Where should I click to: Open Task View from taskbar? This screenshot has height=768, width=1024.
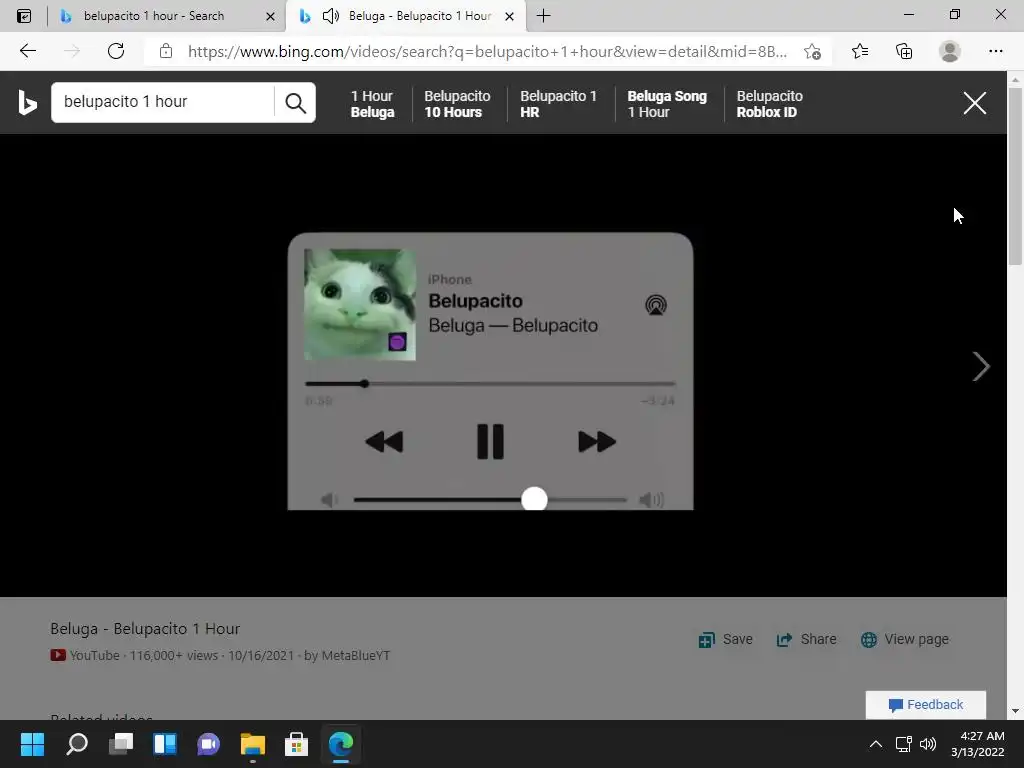click(x=120, y=744)
